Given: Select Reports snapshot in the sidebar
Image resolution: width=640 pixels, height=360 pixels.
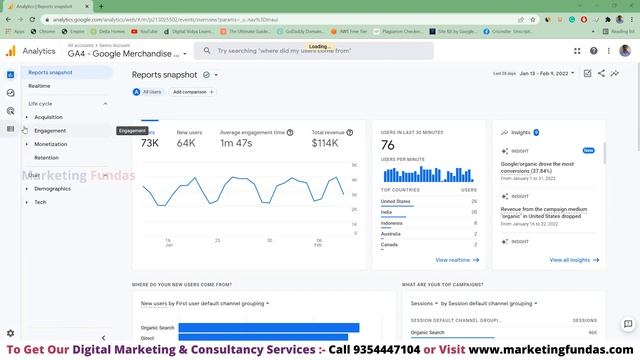Looking at the screenshot, I should [67, 73].
